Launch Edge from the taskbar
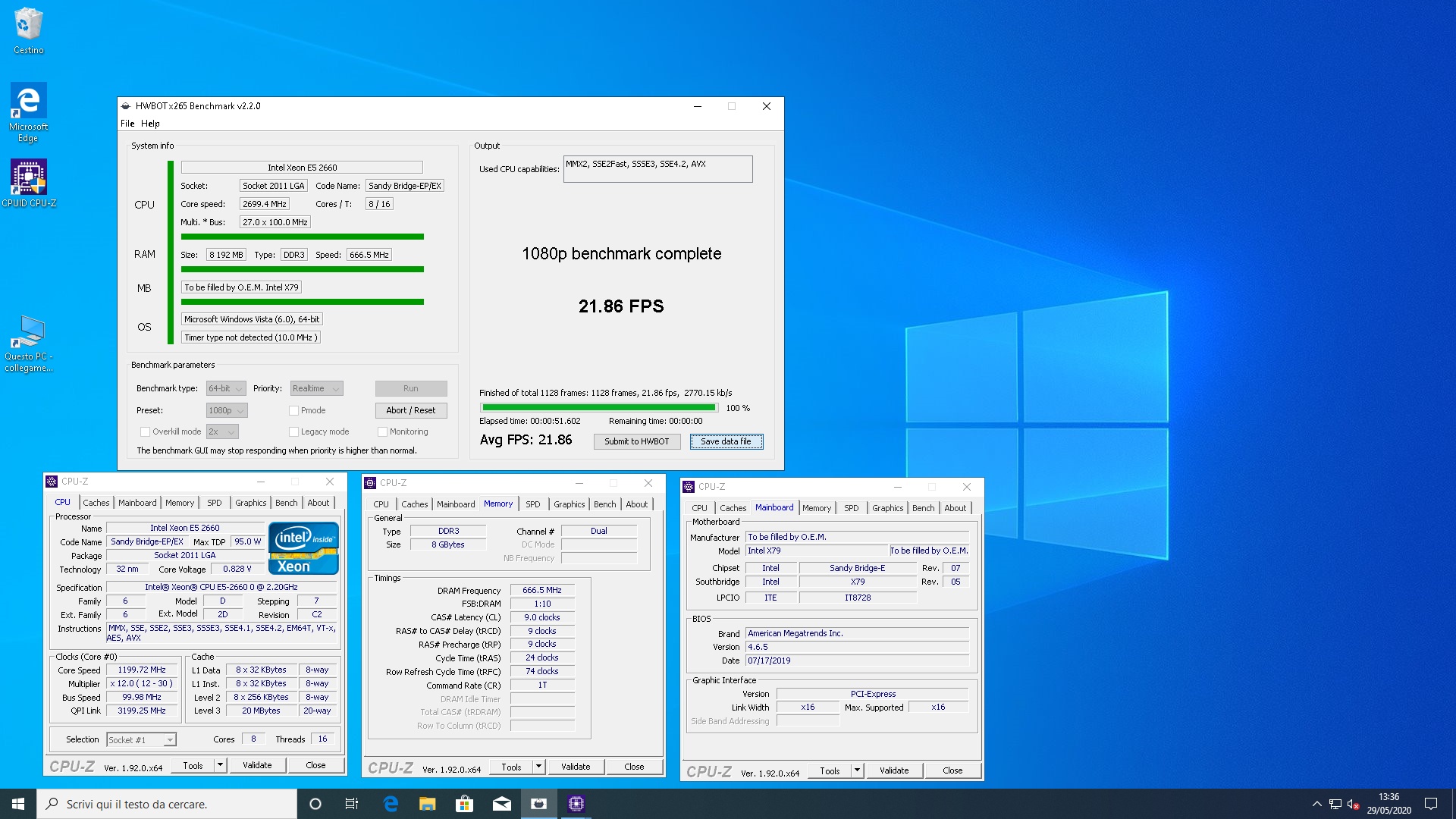The height and width of the screenshot is (819, 1456). click(x=391, y=804)
